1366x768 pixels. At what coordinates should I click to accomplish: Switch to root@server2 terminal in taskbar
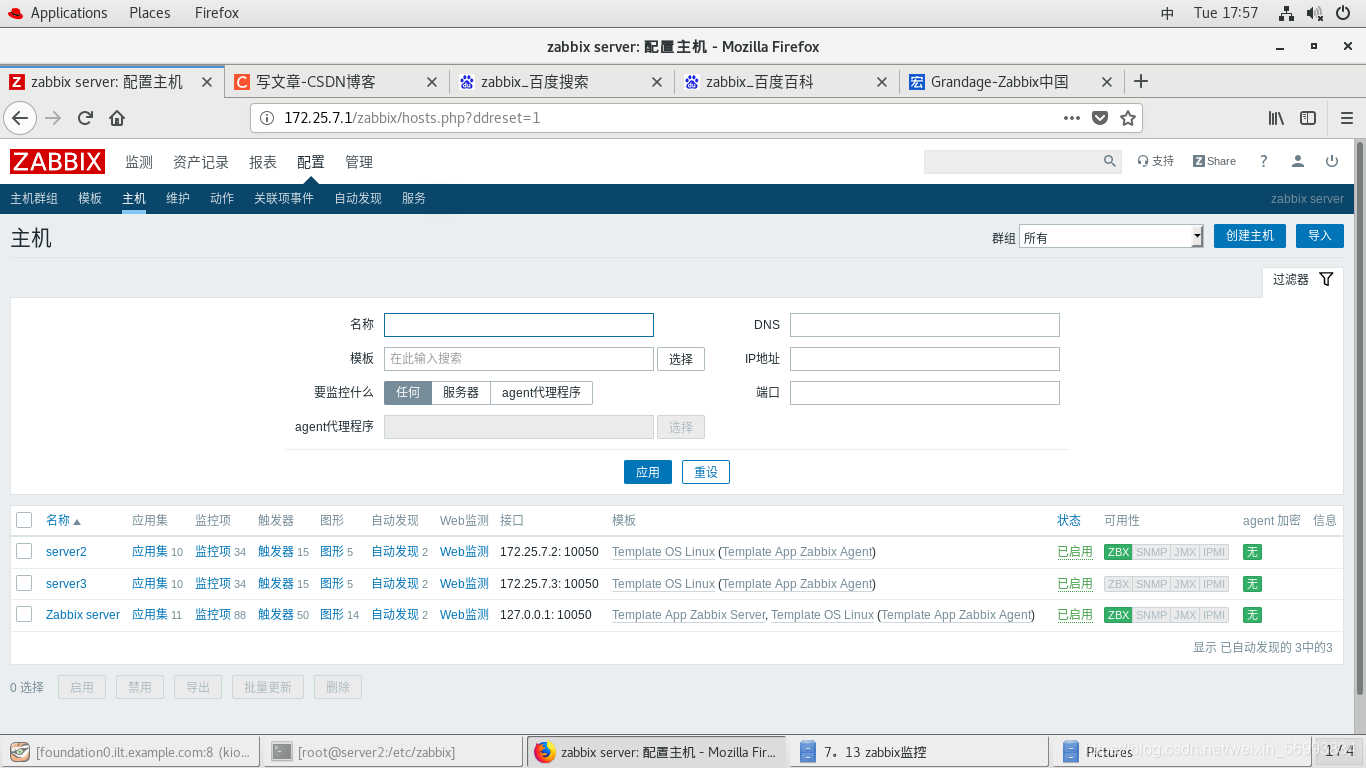[393, 751]
